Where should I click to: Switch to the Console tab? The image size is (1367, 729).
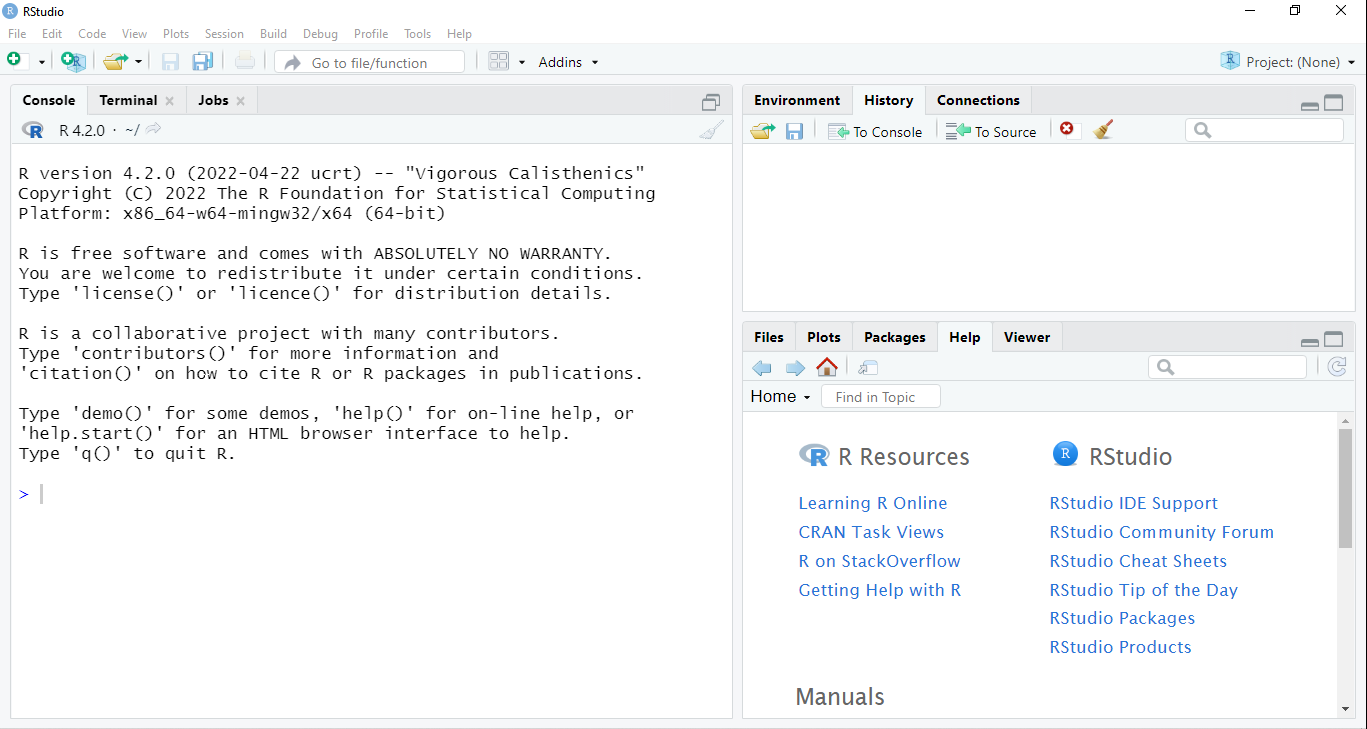[x=49, y=100]
